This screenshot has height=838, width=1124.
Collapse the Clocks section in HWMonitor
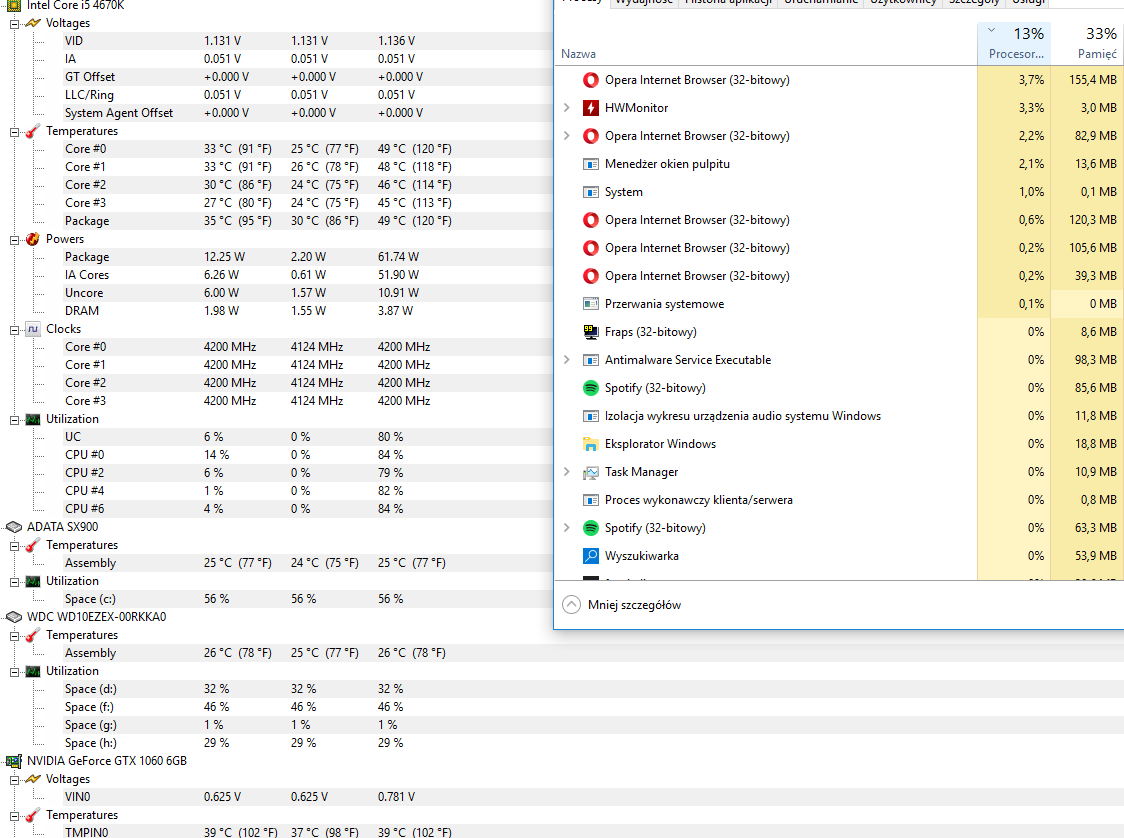pos(15,329)
